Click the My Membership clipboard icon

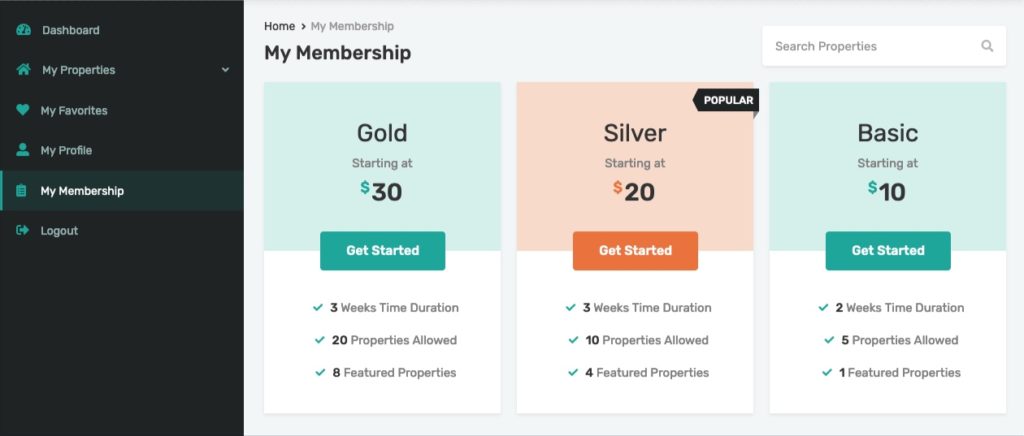click(22, 191)
